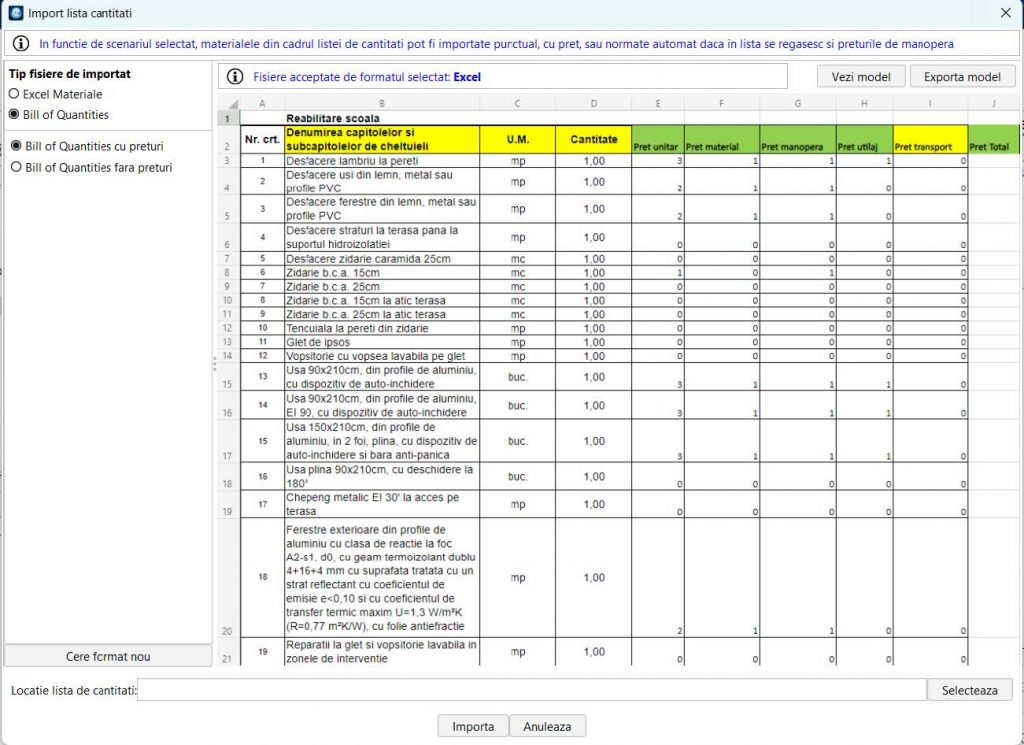Click the 'Usa 150x210cm' description cell
Image resolution: width=1024 pixels, height=745 pixels.
pyautogui.click(x=382, y=441)
